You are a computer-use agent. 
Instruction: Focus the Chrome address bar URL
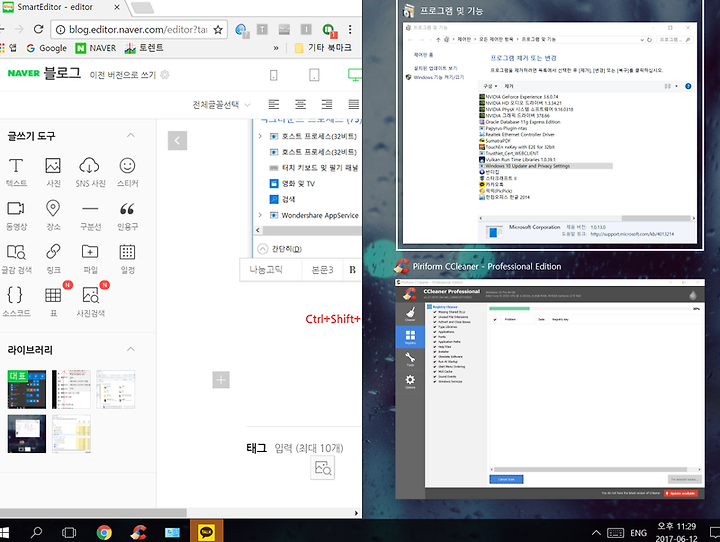[138, 30]
